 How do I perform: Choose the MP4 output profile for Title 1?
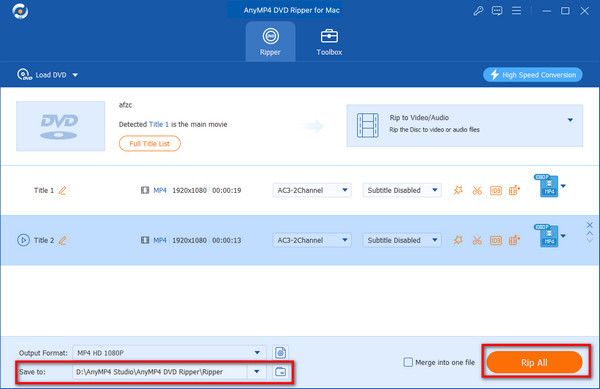[546, 186]
